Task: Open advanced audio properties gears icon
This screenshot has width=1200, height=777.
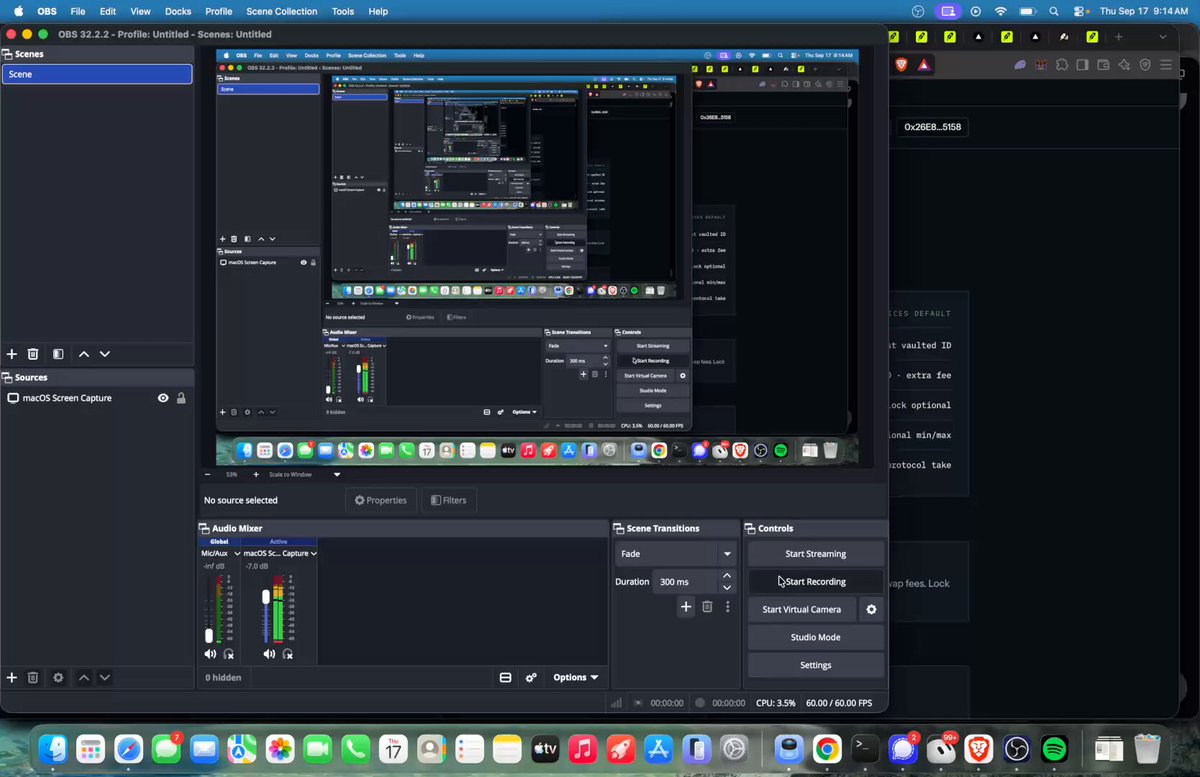Action: 531,677
